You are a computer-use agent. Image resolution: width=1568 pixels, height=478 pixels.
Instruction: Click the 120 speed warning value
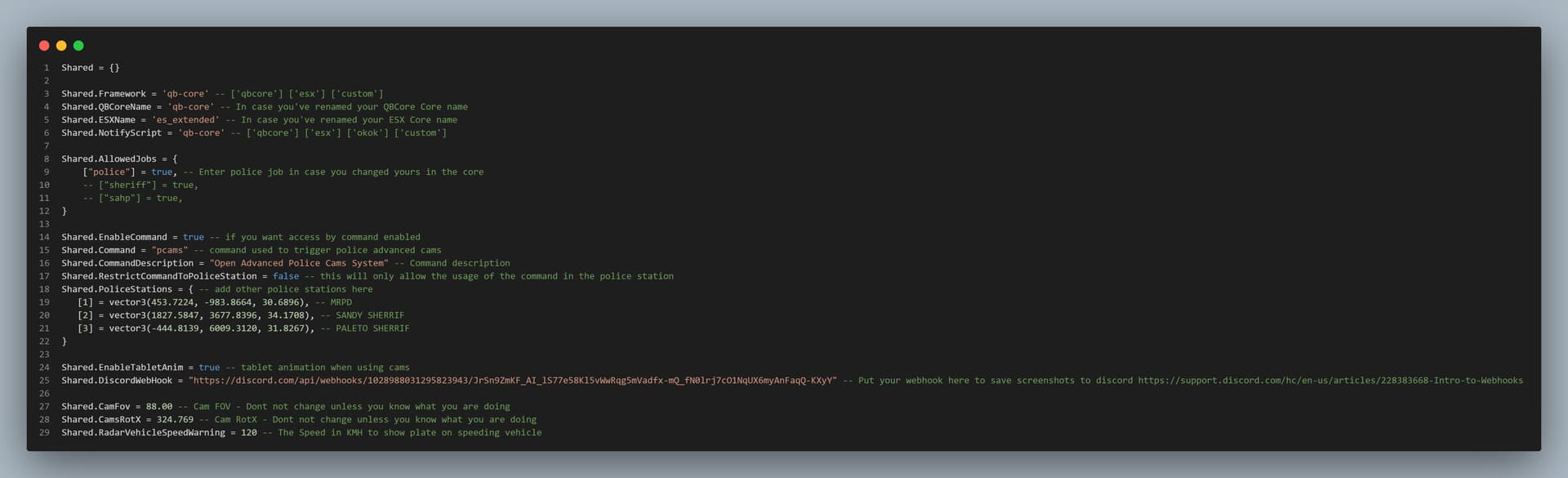(x=249, y=433)
